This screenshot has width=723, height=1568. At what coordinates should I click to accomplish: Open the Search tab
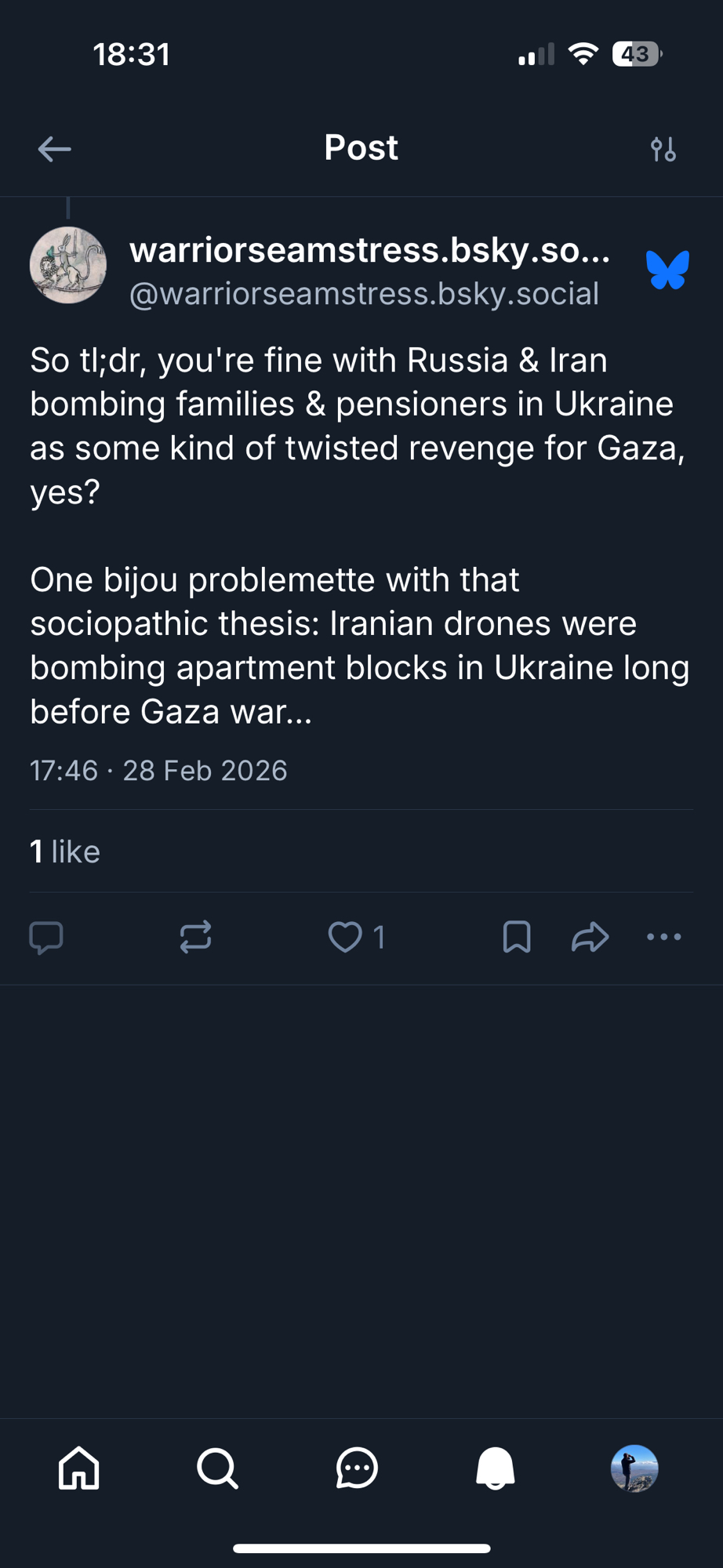click(217, 1468)
